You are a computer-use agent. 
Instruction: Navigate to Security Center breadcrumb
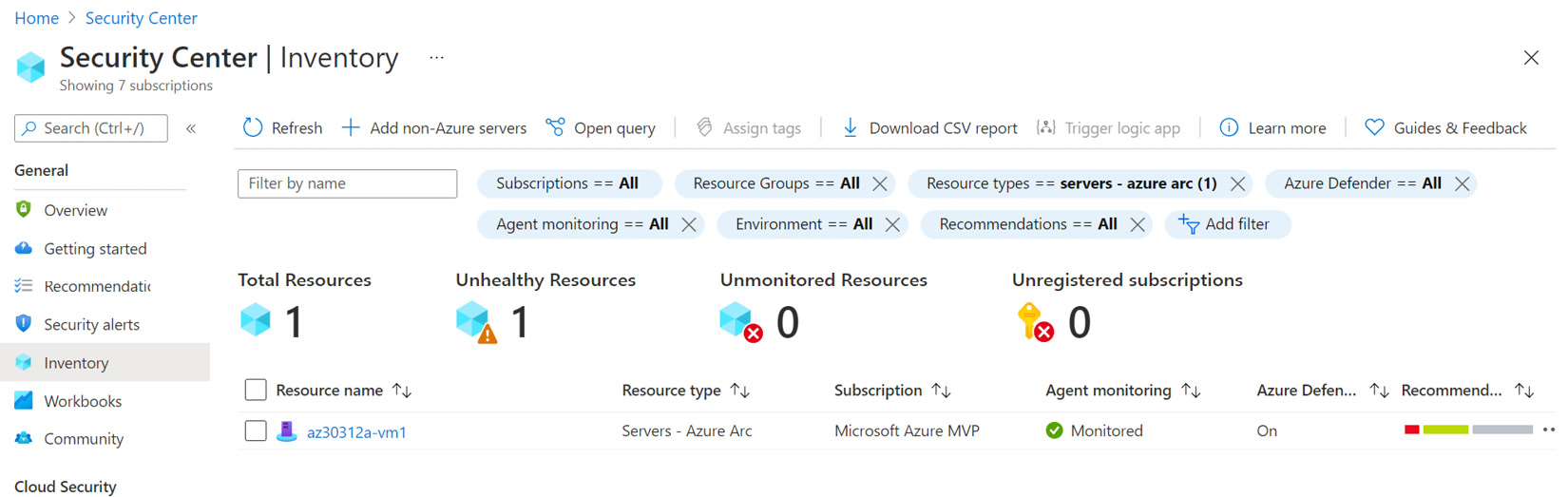coord(142,18)
